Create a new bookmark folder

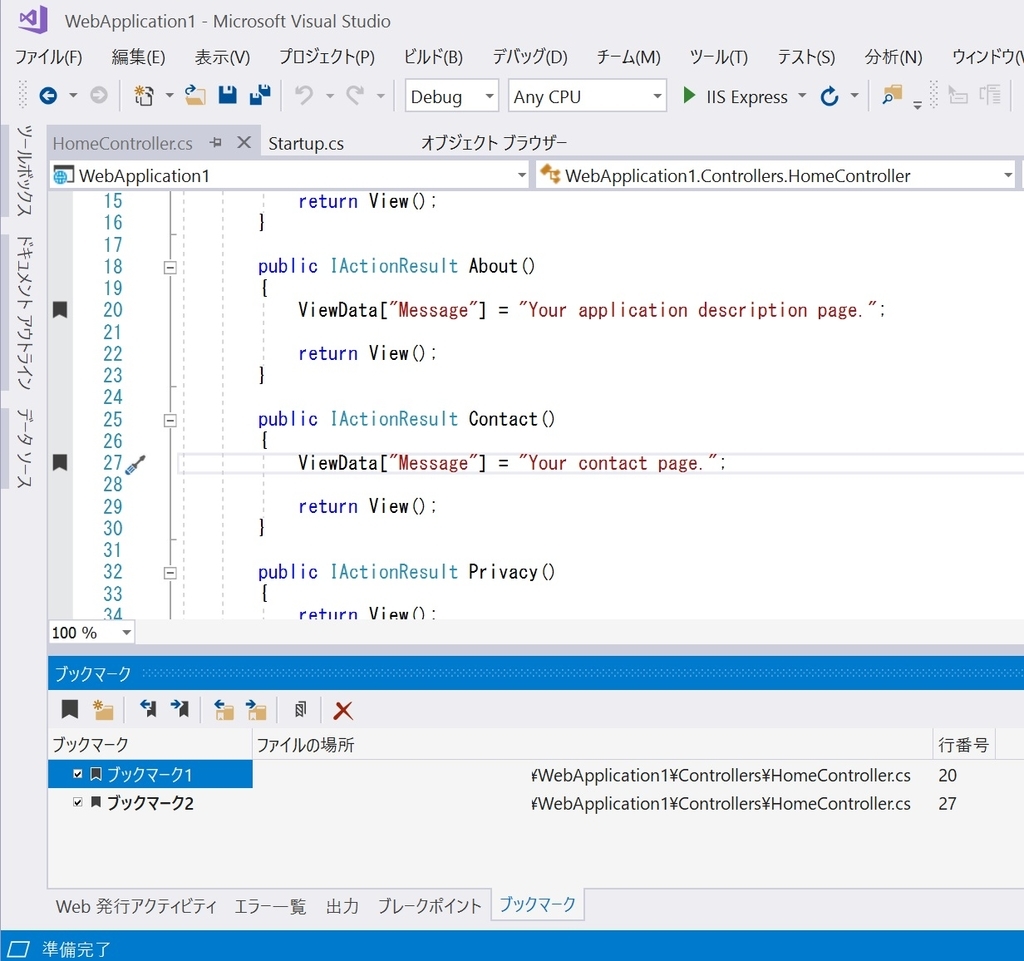104,709
